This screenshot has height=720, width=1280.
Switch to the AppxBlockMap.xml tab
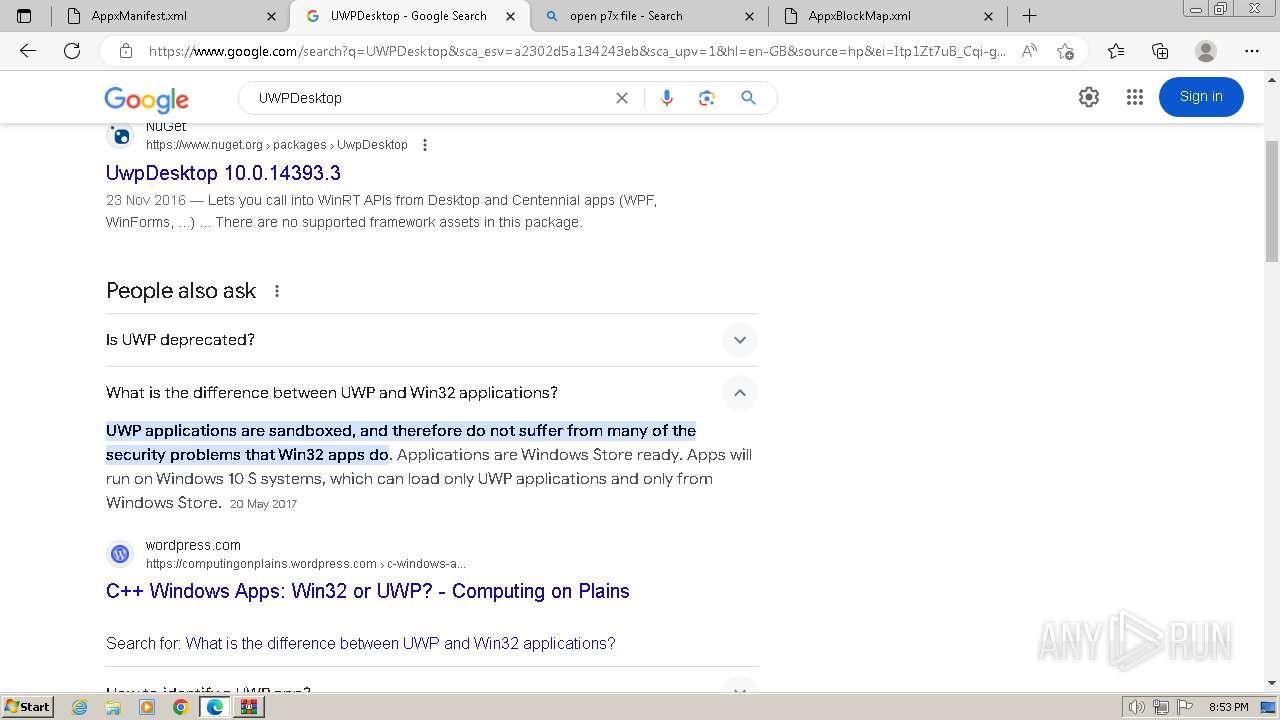[x=887, y=16]
